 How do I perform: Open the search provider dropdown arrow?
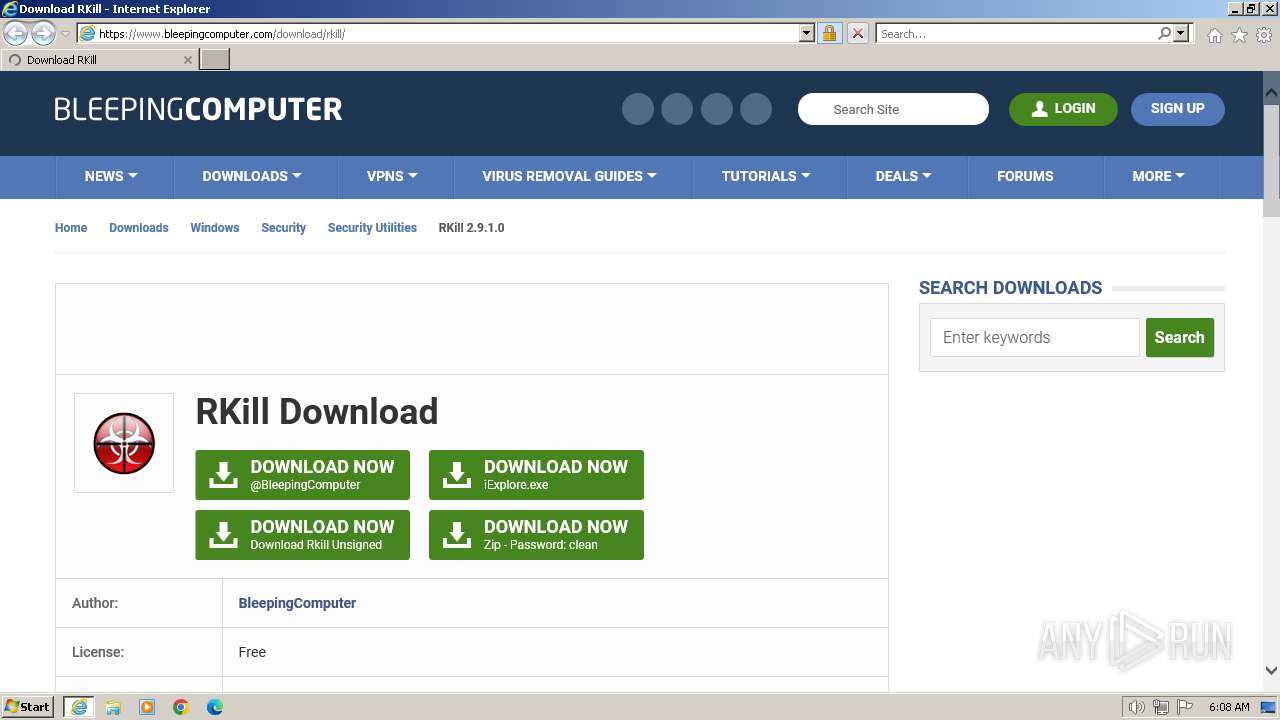pyautogui.click(x=1181, y=33)
